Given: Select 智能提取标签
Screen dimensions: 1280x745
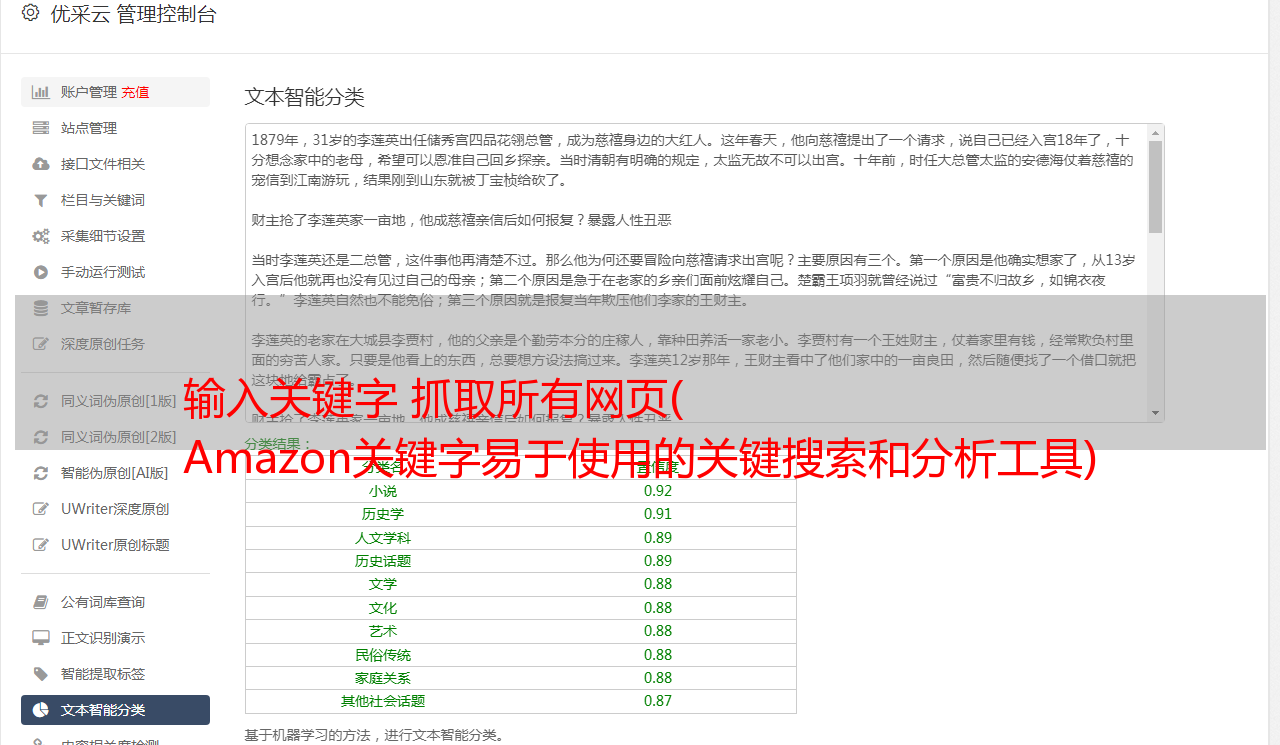Looking at the screenshot, I should 115,674.
